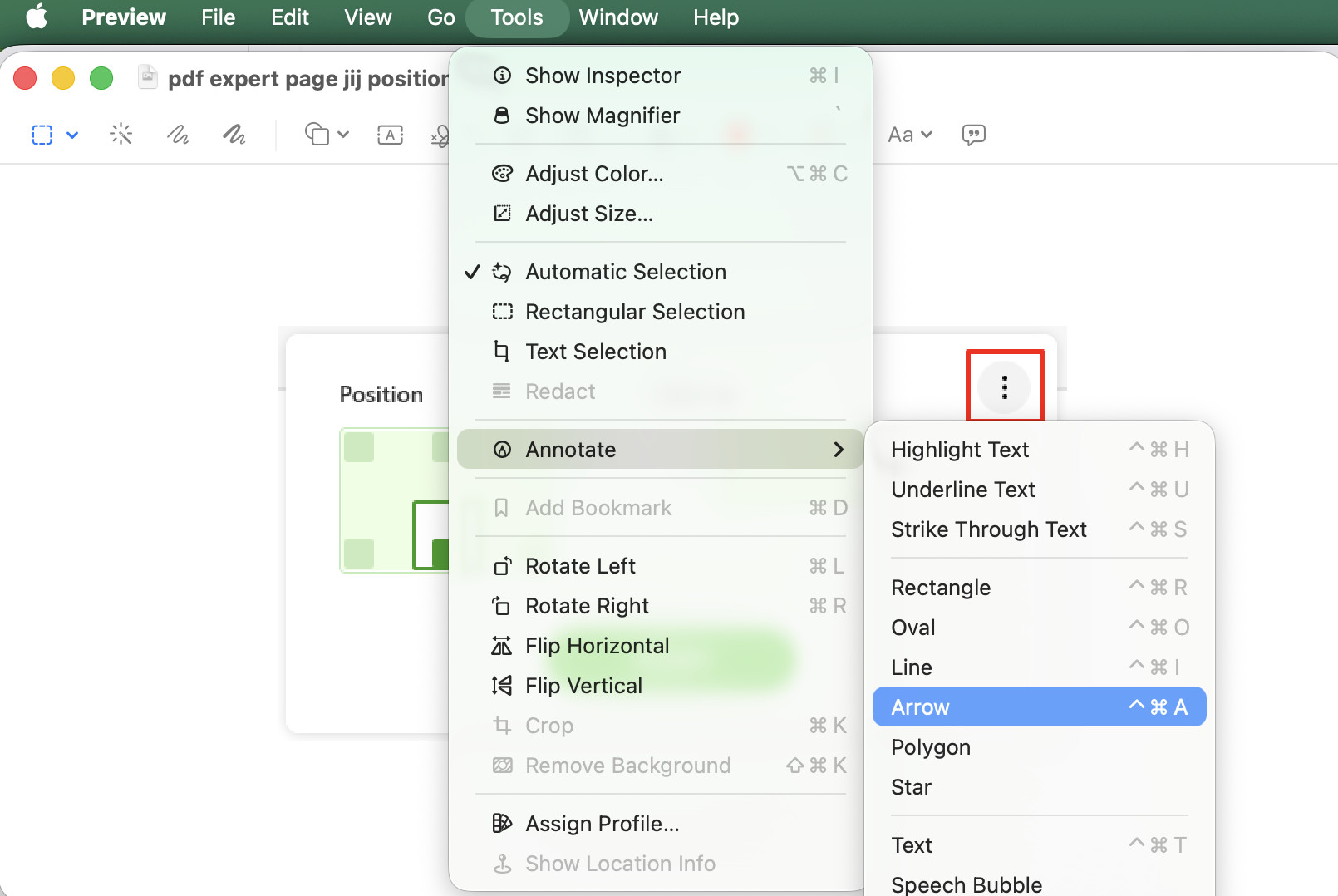Choose Rotate Right
The image size is (1338, 896).
[x=661, y=606]
